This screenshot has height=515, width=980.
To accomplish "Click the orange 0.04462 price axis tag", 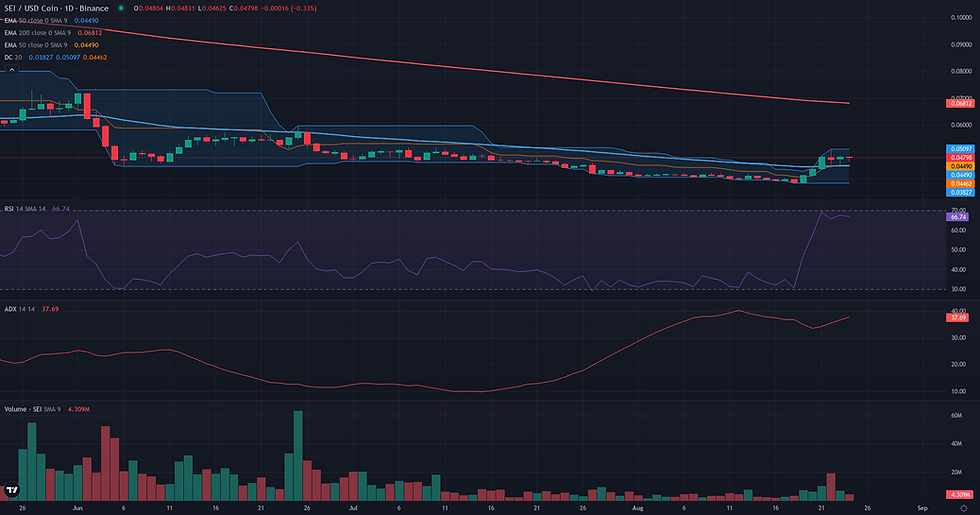I will (960, 184).
